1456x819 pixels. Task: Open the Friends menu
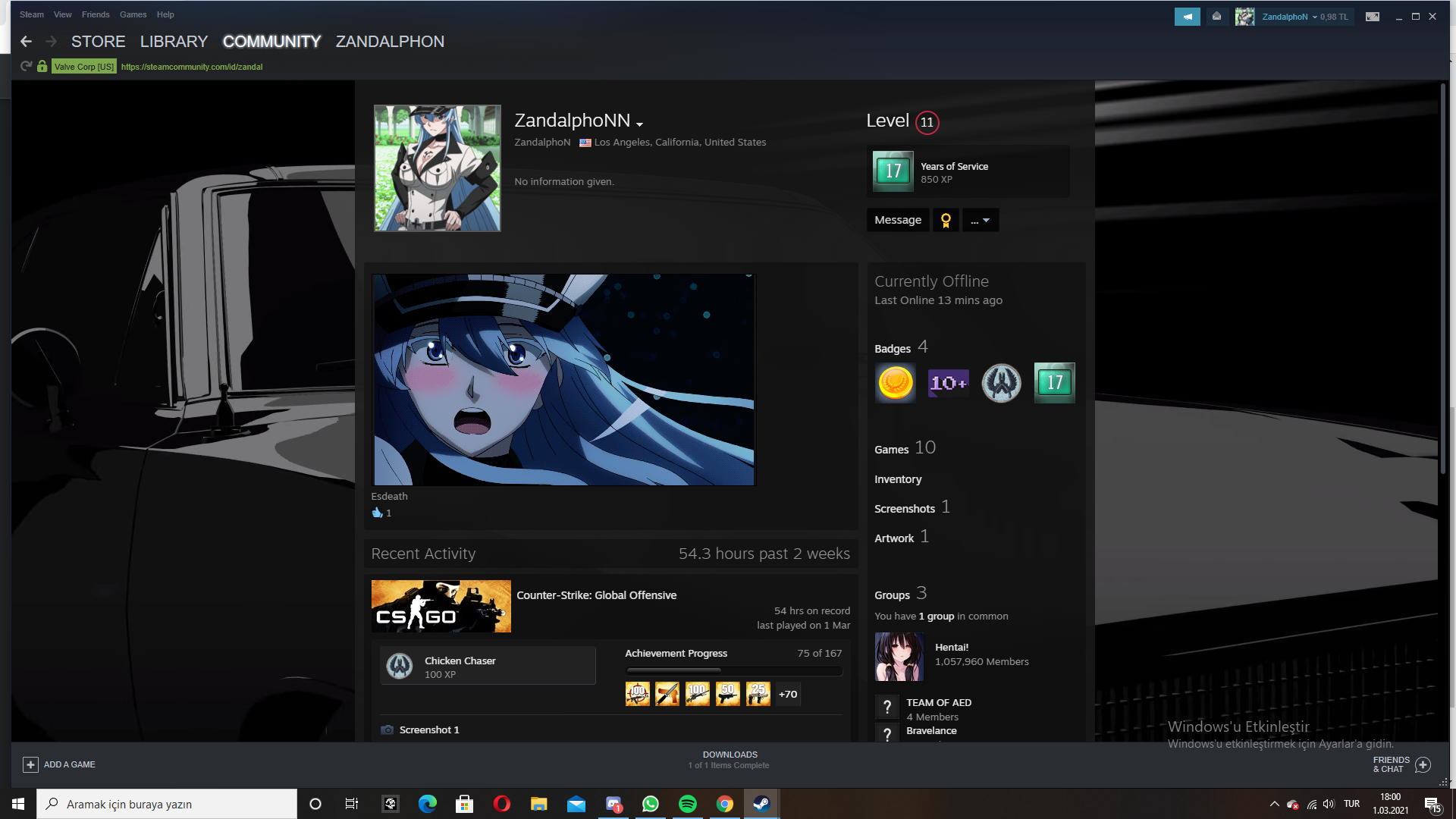point(96,14)
